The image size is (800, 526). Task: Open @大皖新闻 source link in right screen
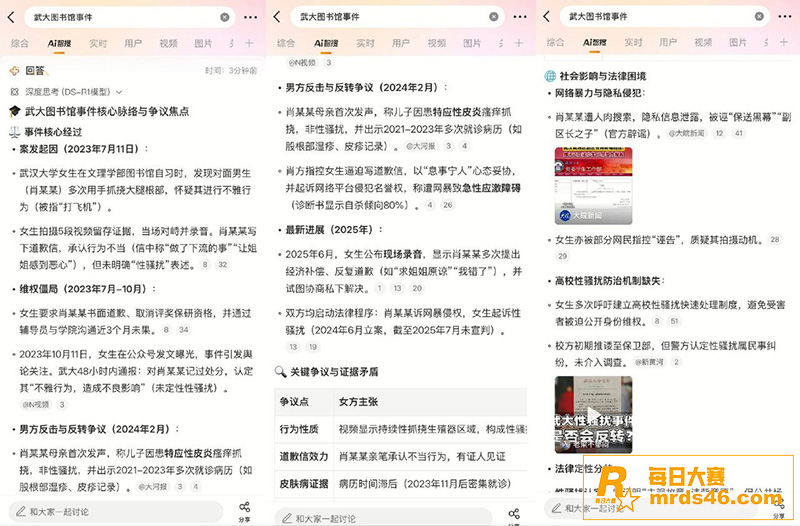pyautogui.click(x=687, y=134)
